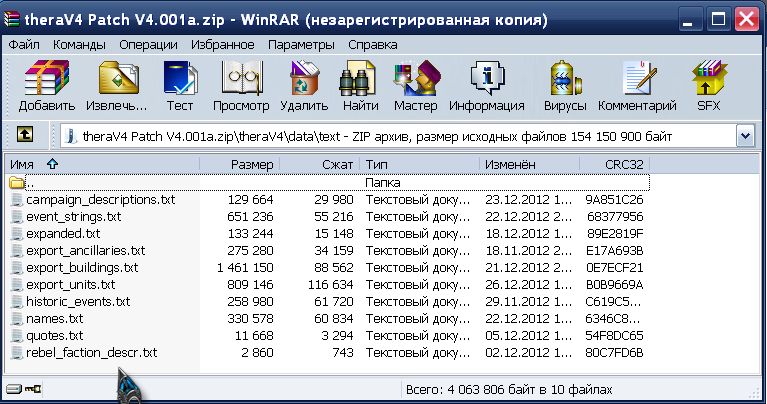Click the Извлечь (Extract) toolbar icon

pyautogui.click(x=118, y=78)
